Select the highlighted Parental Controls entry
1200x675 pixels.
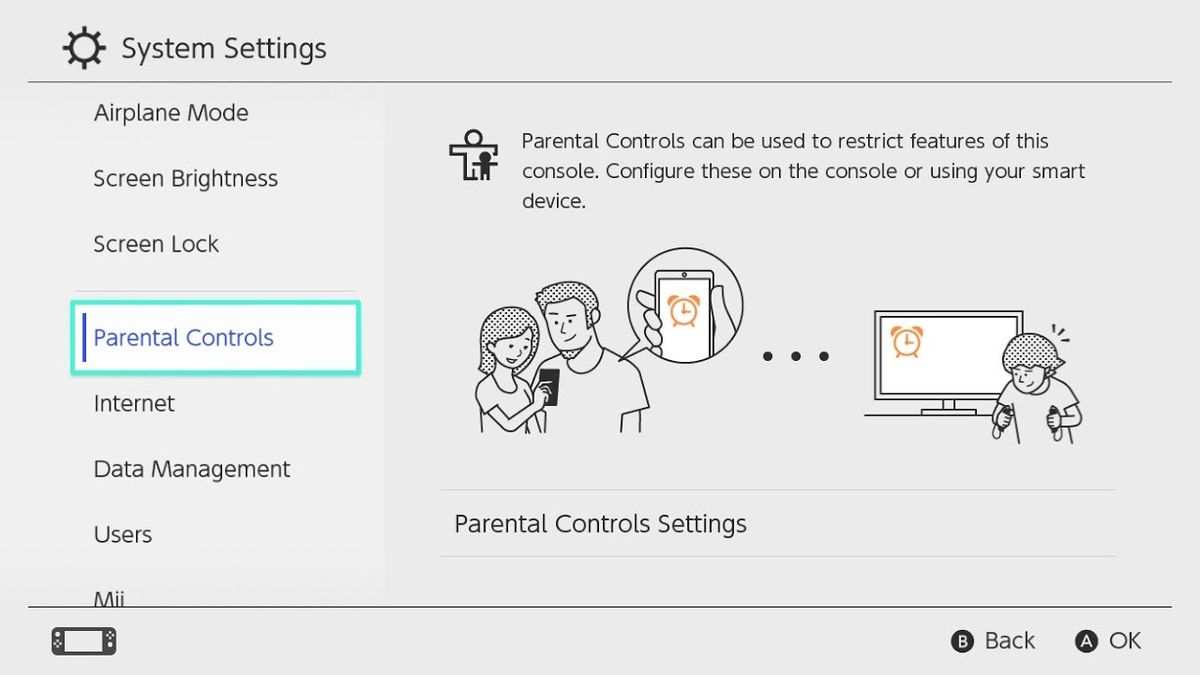point(182,338)
